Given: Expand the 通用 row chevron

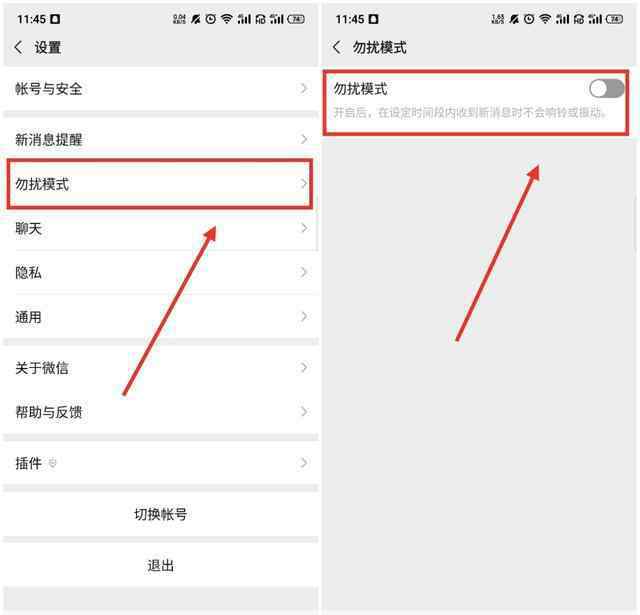Looking at the screenshot, I should tap(303, 316).
